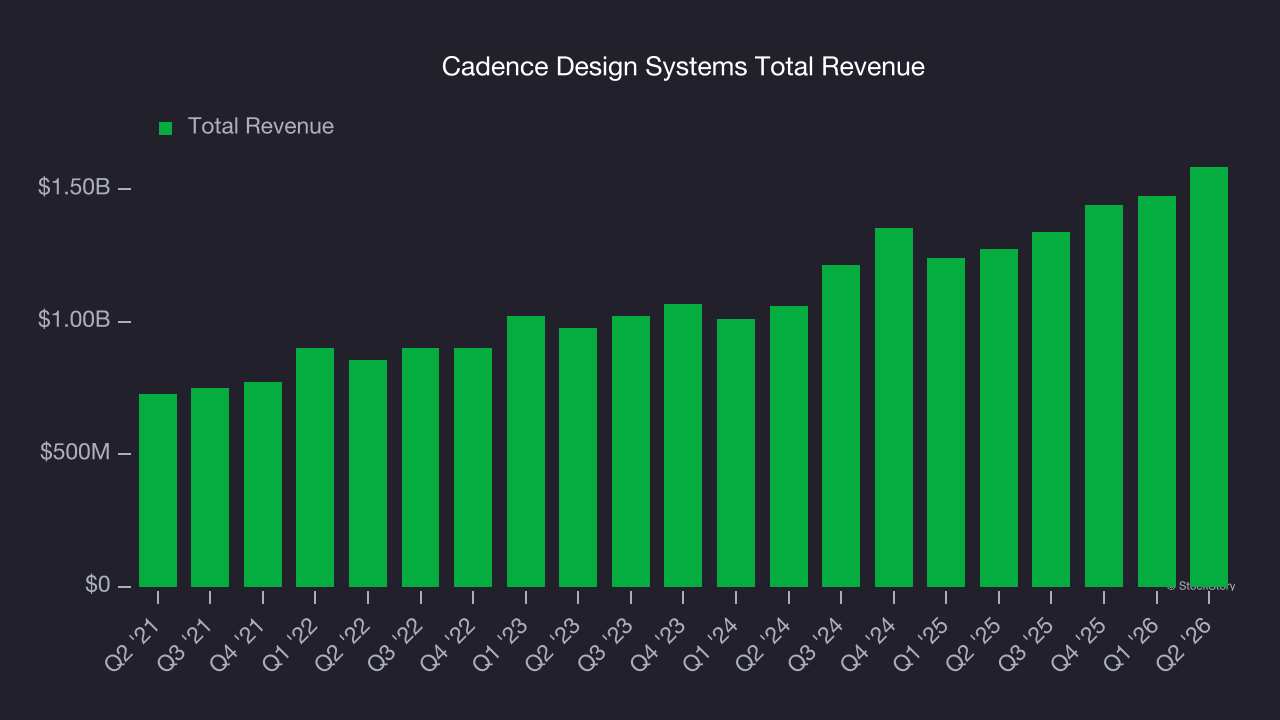Image resolution: width=1280 pixels, height=720 pixels.
Task: Select the Q1 '23 revenue bar
Action: click(x=526, y=451)
